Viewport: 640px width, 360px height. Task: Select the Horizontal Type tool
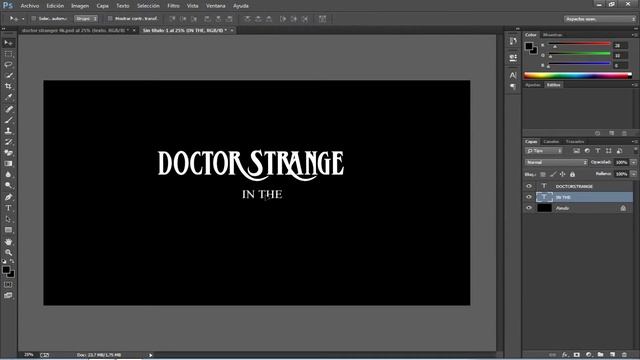tap(8, 208)
